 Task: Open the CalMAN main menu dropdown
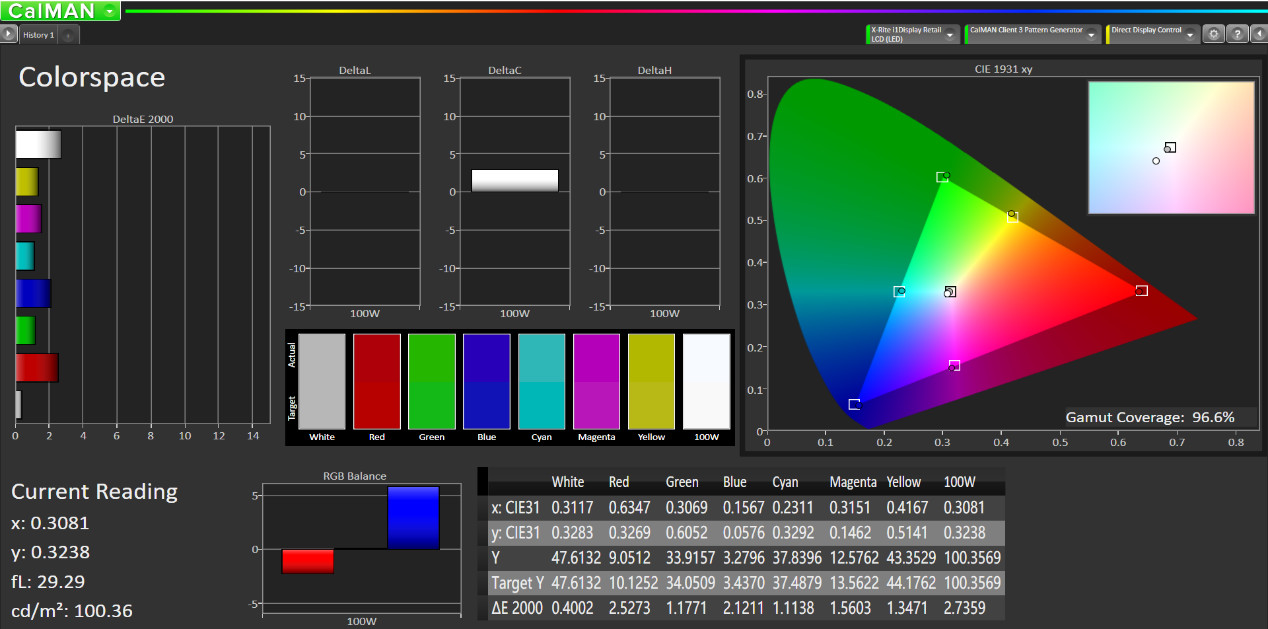108,12
